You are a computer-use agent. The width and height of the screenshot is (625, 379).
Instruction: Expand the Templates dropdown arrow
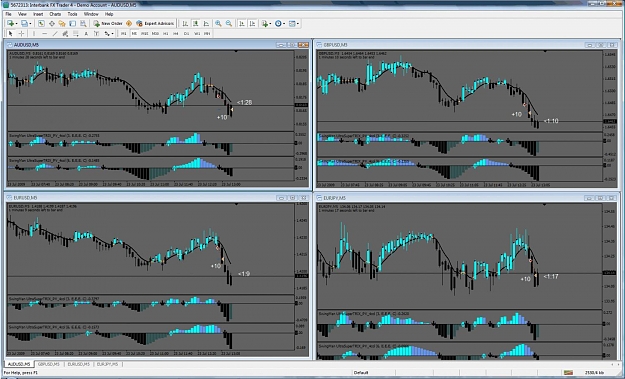pyautogui.click(x=298, y=24)
